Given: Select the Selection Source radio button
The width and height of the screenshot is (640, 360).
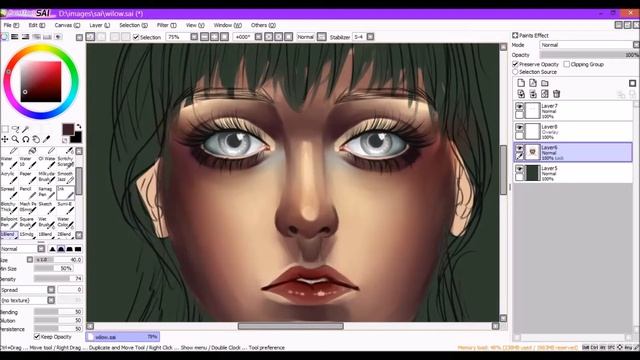Looking at the screenshot, I should 515,72.
